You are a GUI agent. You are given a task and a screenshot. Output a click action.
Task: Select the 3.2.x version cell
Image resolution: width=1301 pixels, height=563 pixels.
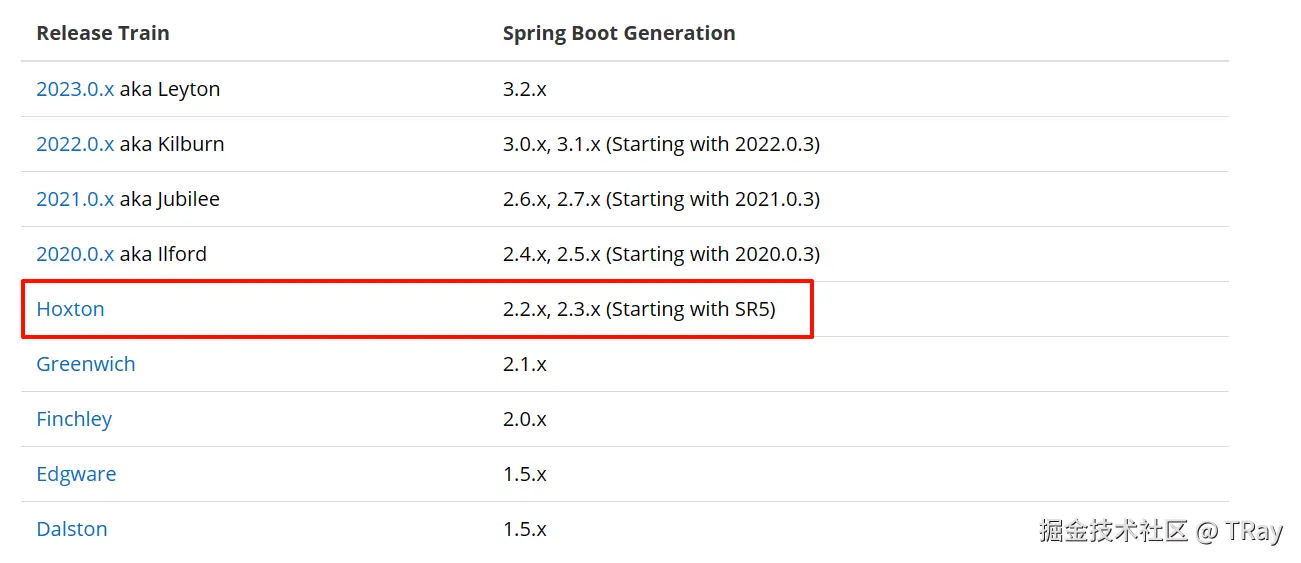point(525,89)
